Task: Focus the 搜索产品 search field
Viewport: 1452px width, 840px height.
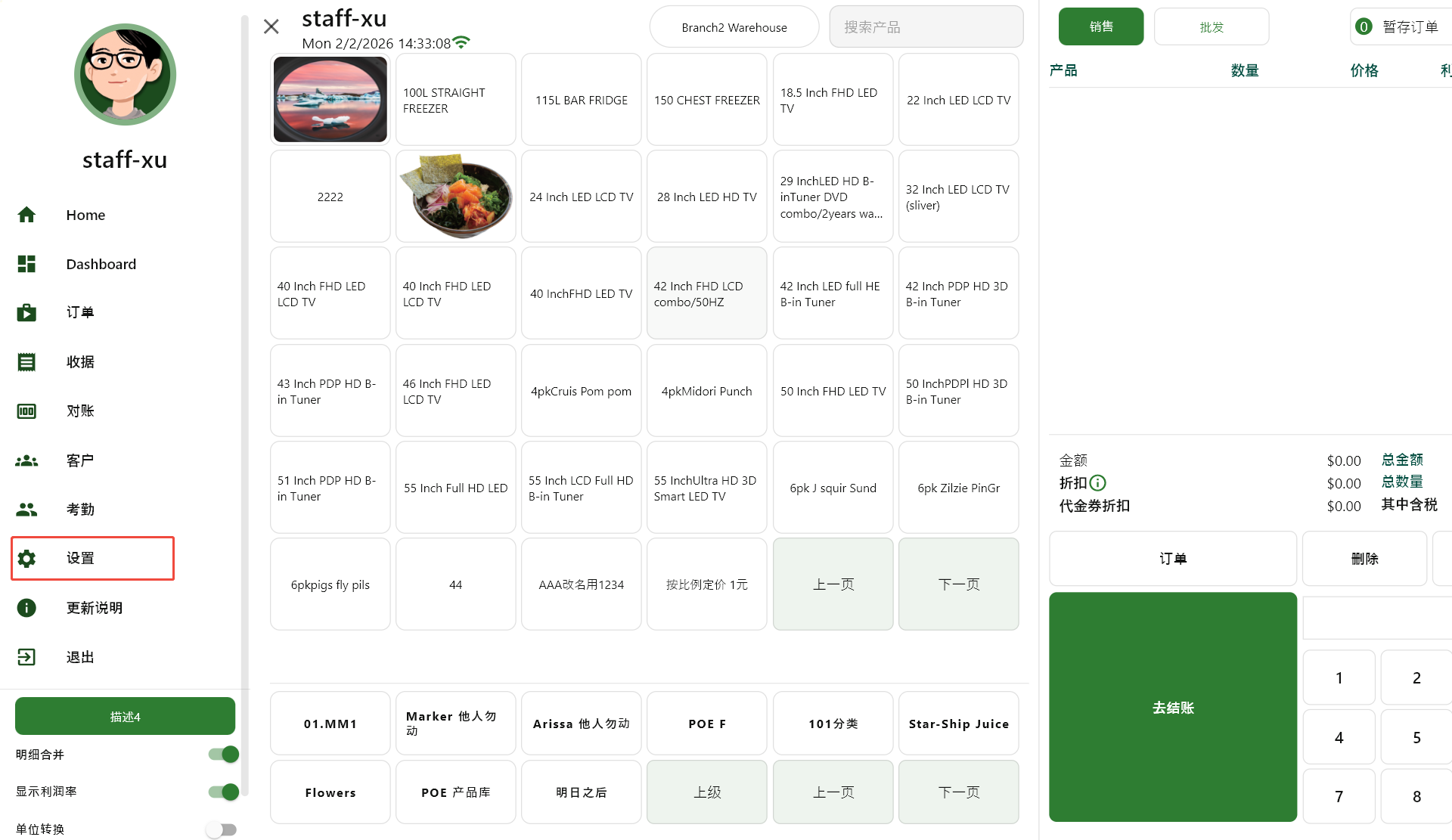Action: point(926,27)
